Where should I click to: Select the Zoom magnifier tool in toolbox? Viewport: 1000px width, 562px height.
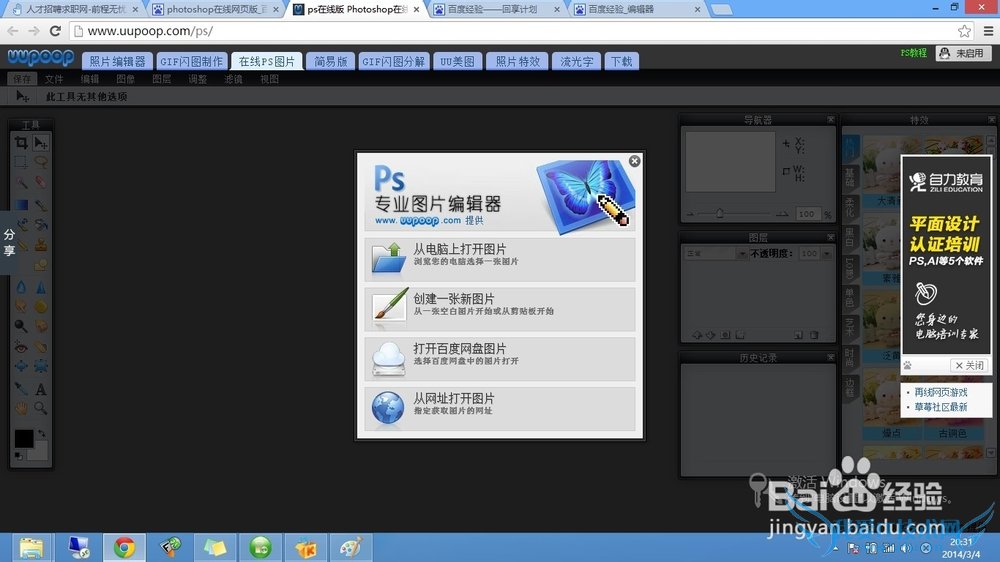tap(41, 408)
